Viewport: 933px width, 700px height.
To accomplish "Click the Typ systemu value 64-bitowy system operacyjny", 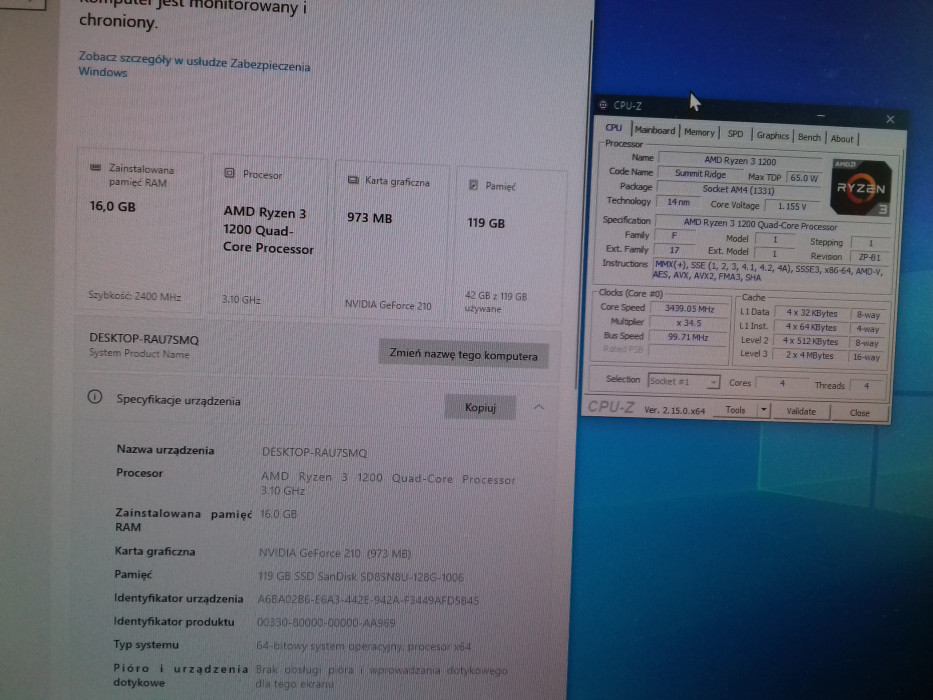I will (x=363, y=646).
